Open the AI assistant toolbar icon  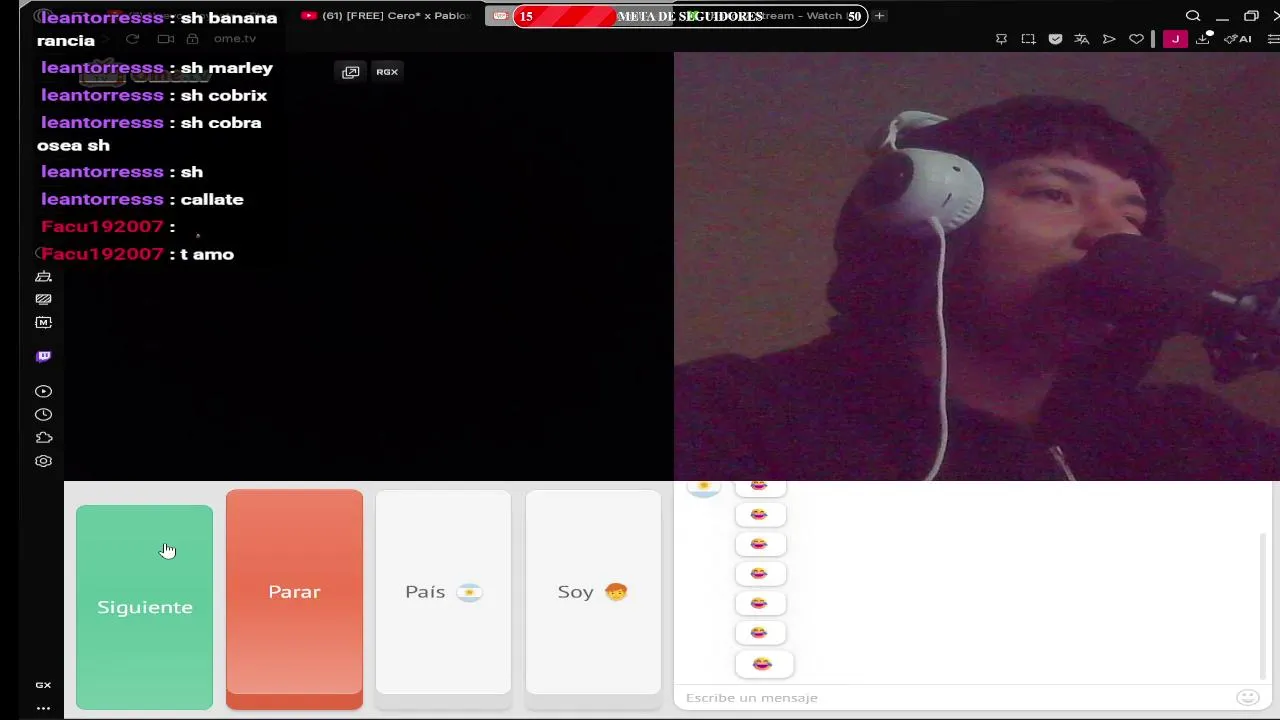(1238, 39)
